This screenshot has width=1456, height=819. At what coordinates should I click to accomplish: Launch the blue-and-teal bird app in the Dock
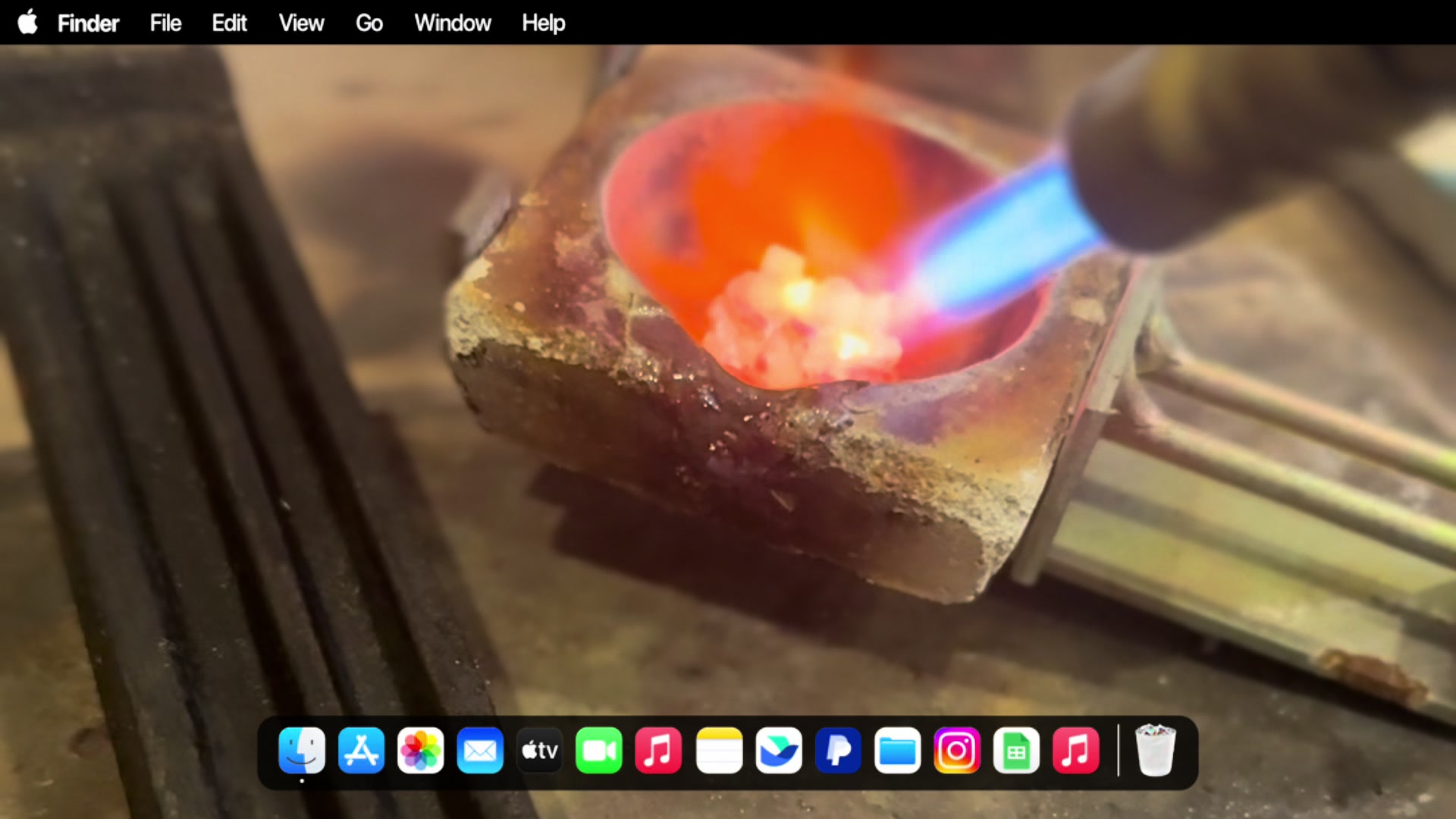click(x=779, y=751)
